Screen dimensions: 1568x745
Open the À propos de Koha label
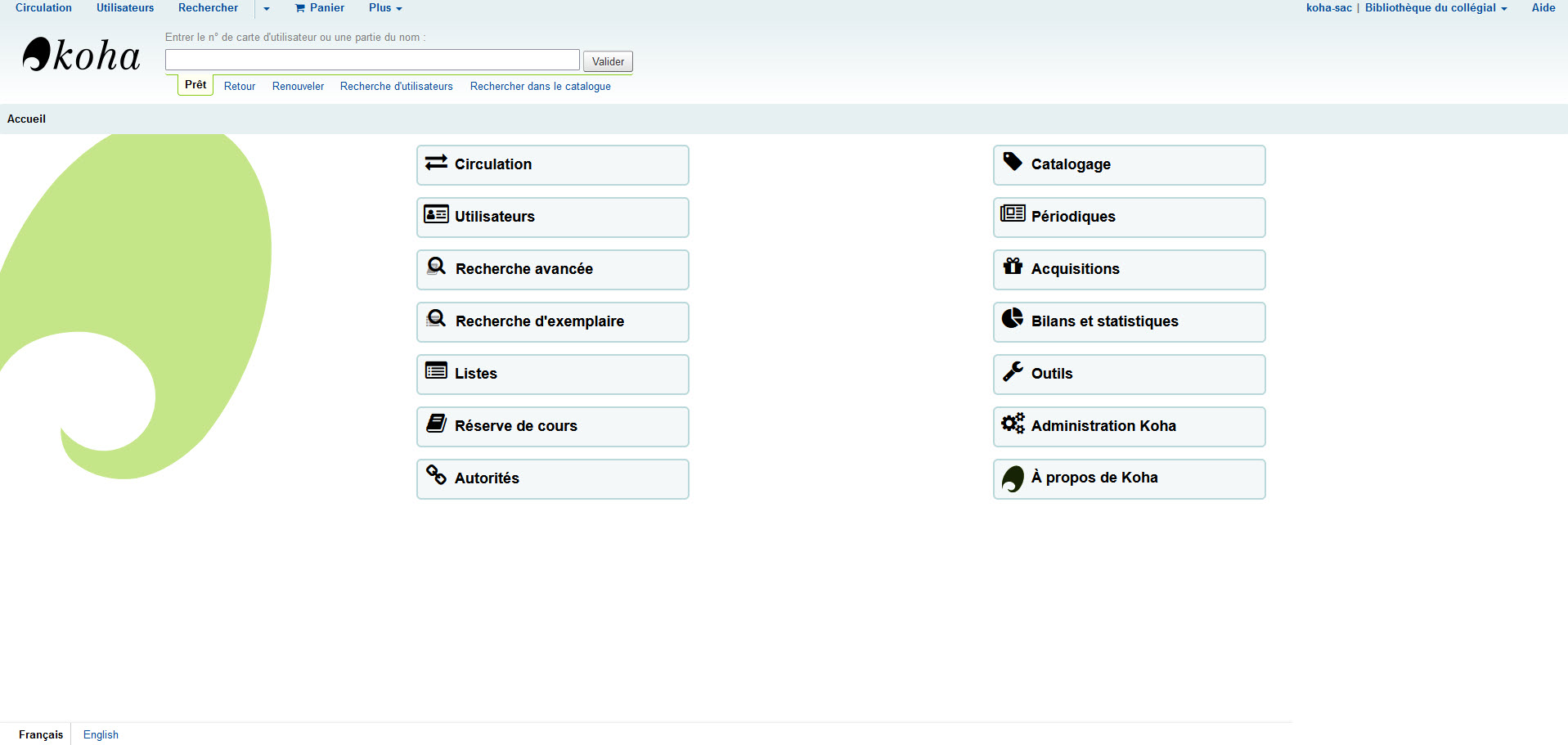coord(1094,478)
